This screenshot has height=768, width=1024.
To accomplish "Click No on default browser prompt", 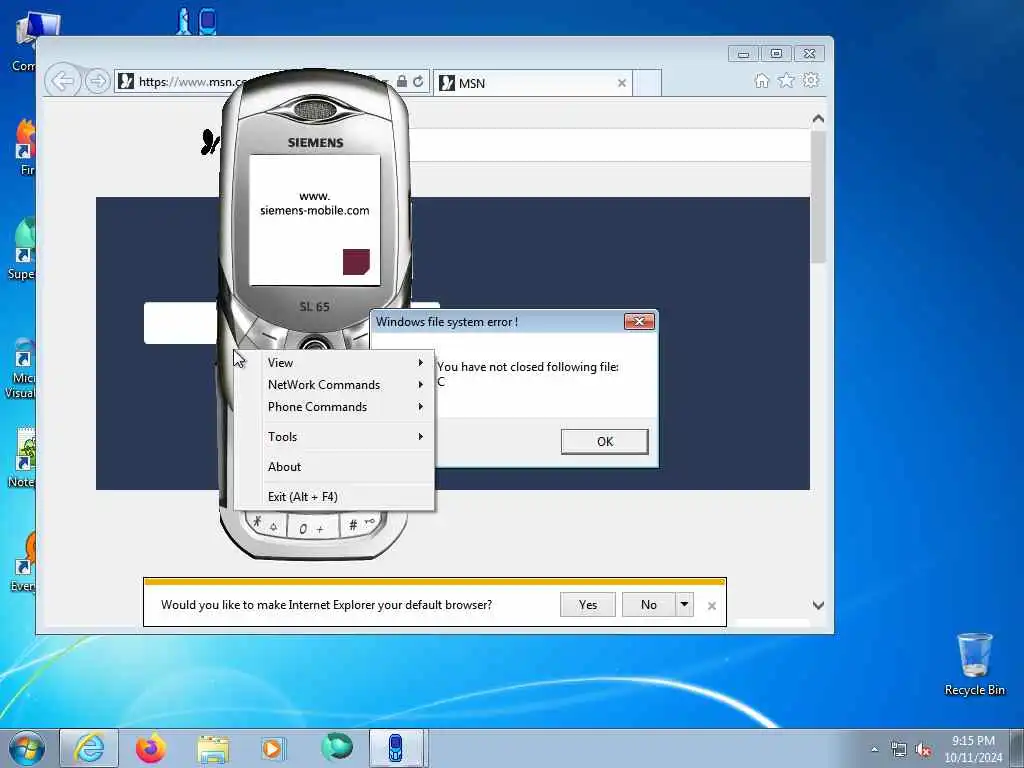I will tap(648, 605).
